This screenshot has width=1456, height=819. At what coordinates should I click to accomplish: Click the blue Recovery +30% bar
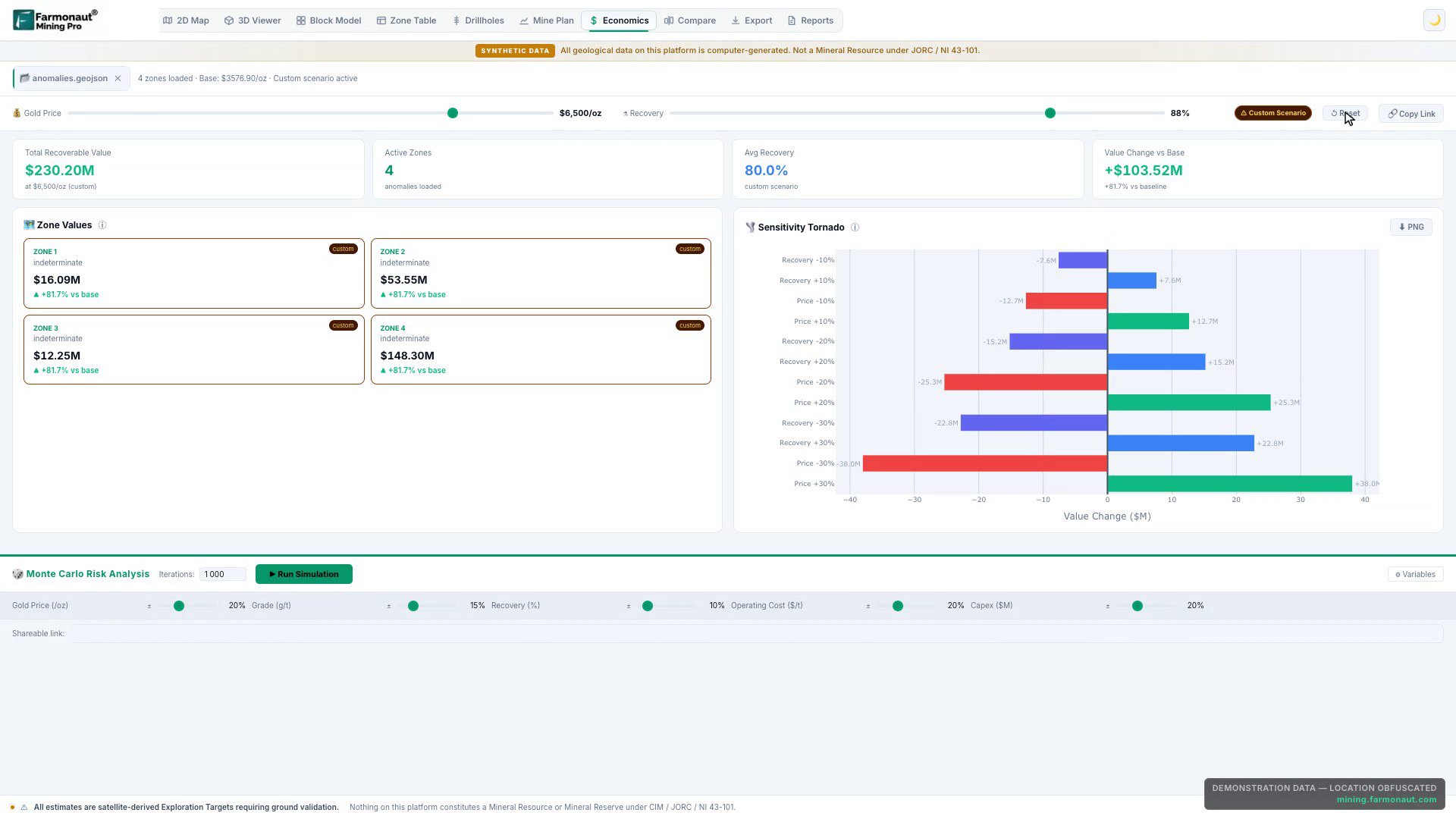(x=1181, y=443)
